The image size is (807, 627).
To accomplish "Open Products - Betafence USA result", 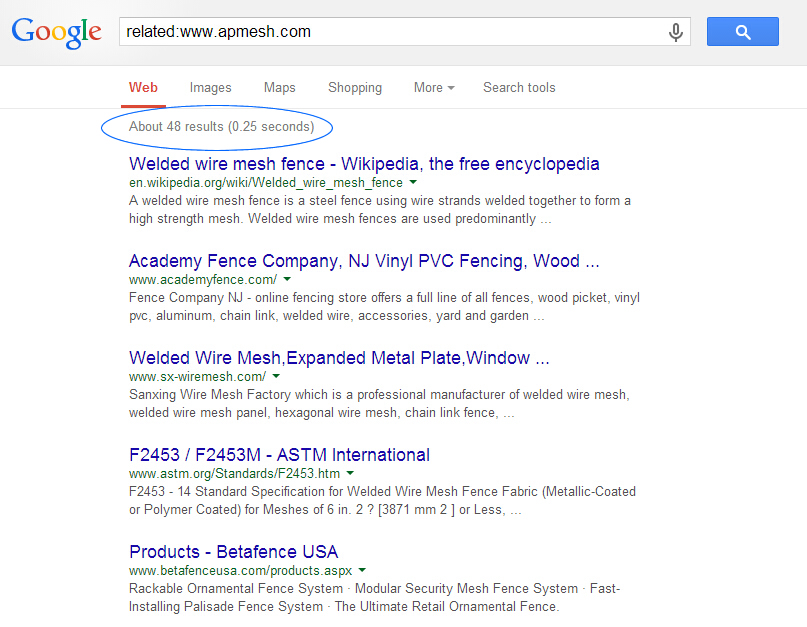I will [234, 552].
